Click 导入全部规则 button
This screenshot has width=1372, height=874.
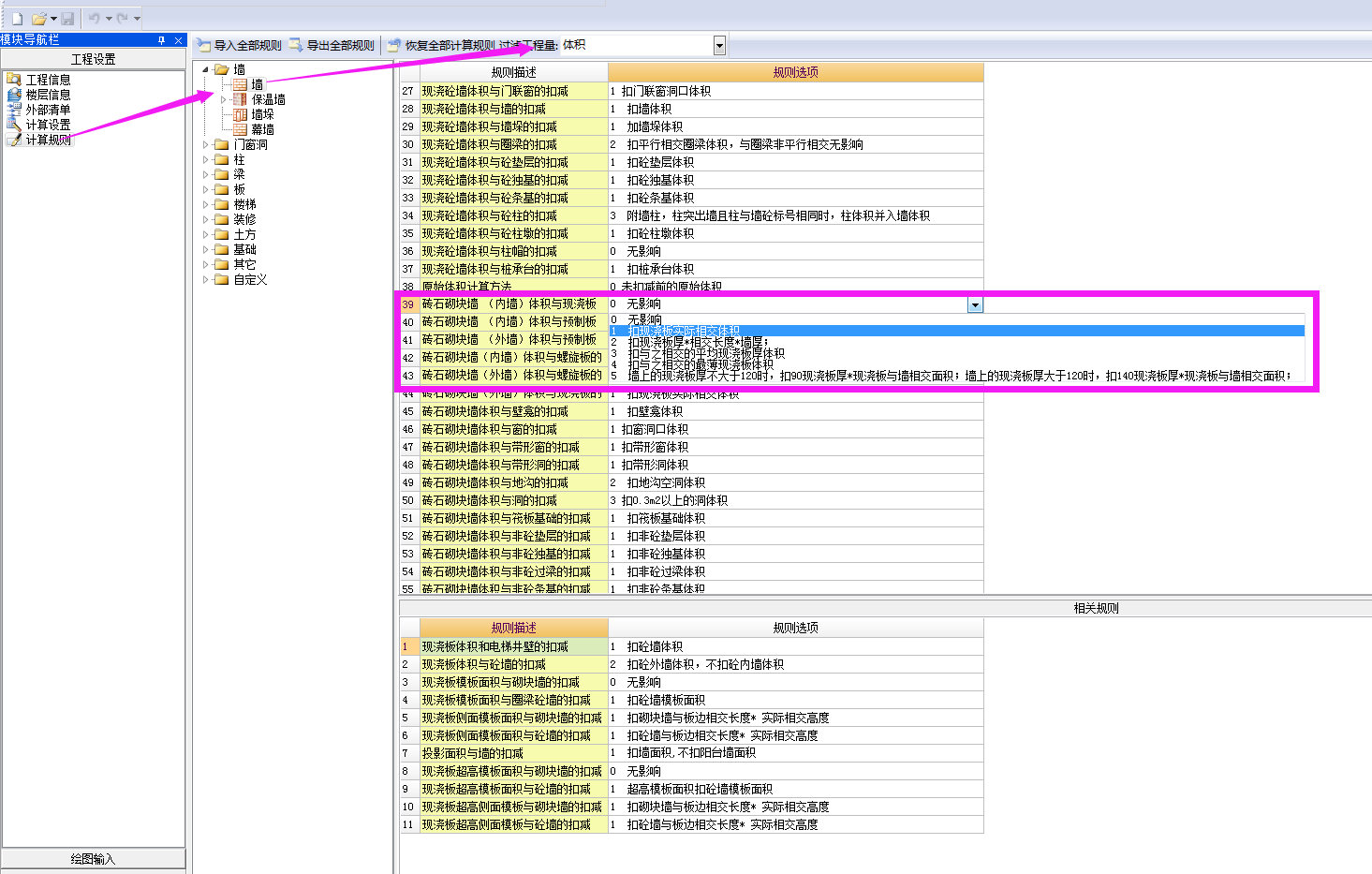(239, 45)
